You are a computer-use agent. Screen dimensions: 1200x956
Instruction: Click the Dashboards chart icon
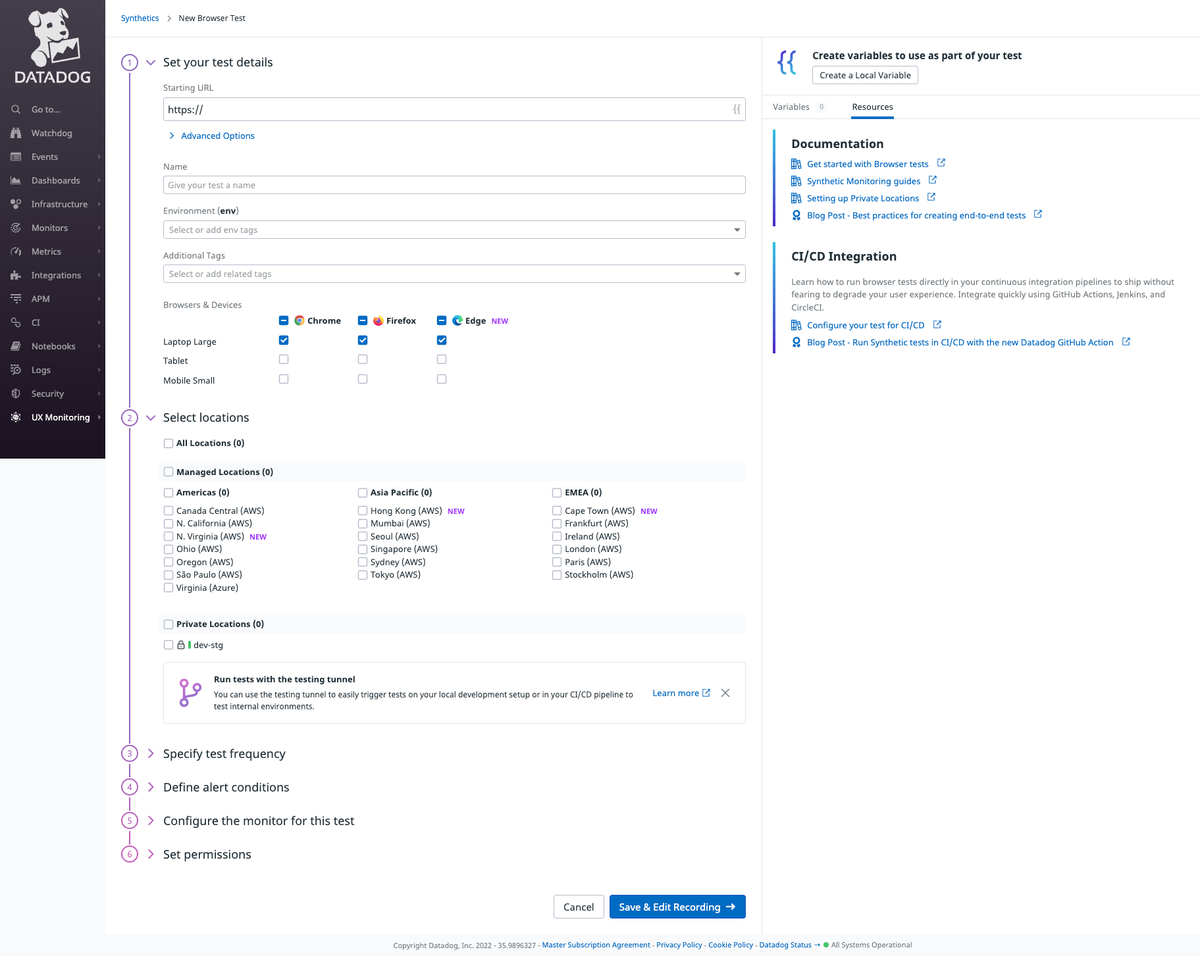[x=15, y=181]
